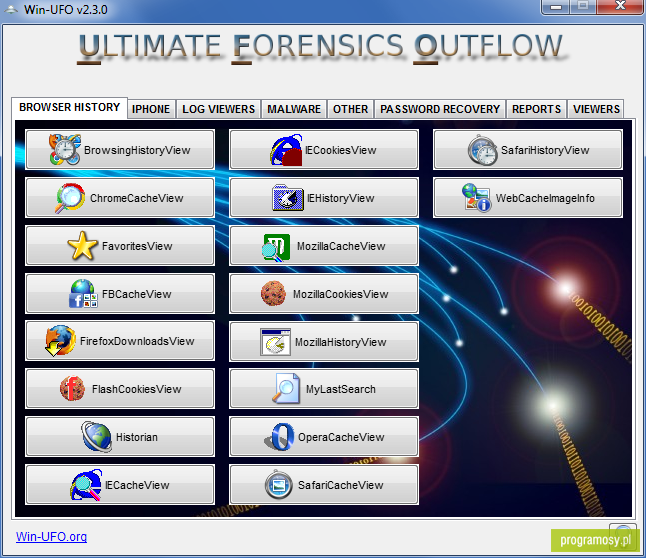Click the yellow star FavoritesView icon
The width and height of the screenshot is (646, 558).
[82, 246]
